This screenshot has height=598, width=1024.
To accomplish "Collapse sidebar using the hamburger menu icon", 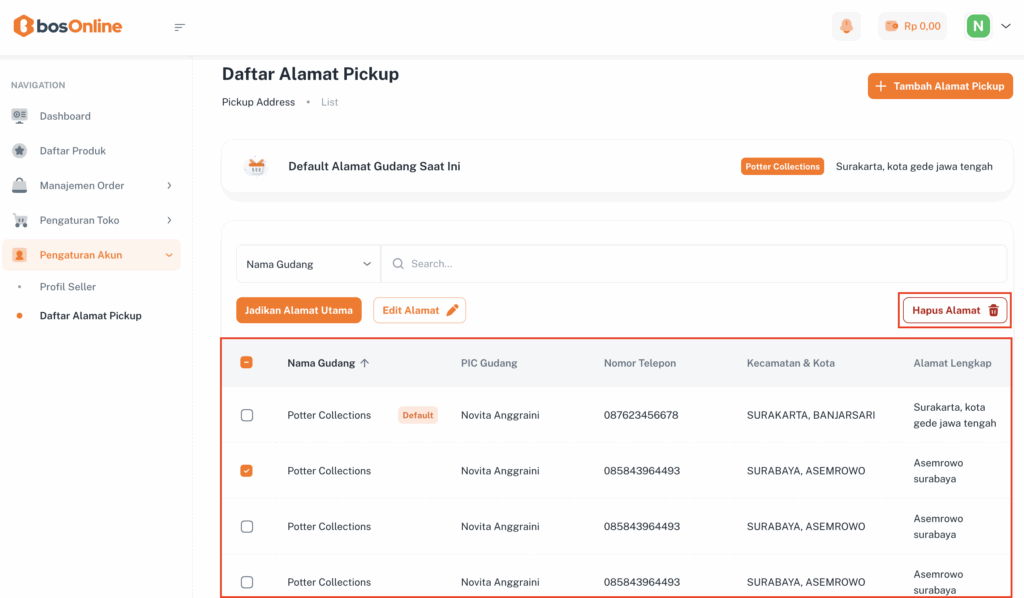I will point(180,27).
